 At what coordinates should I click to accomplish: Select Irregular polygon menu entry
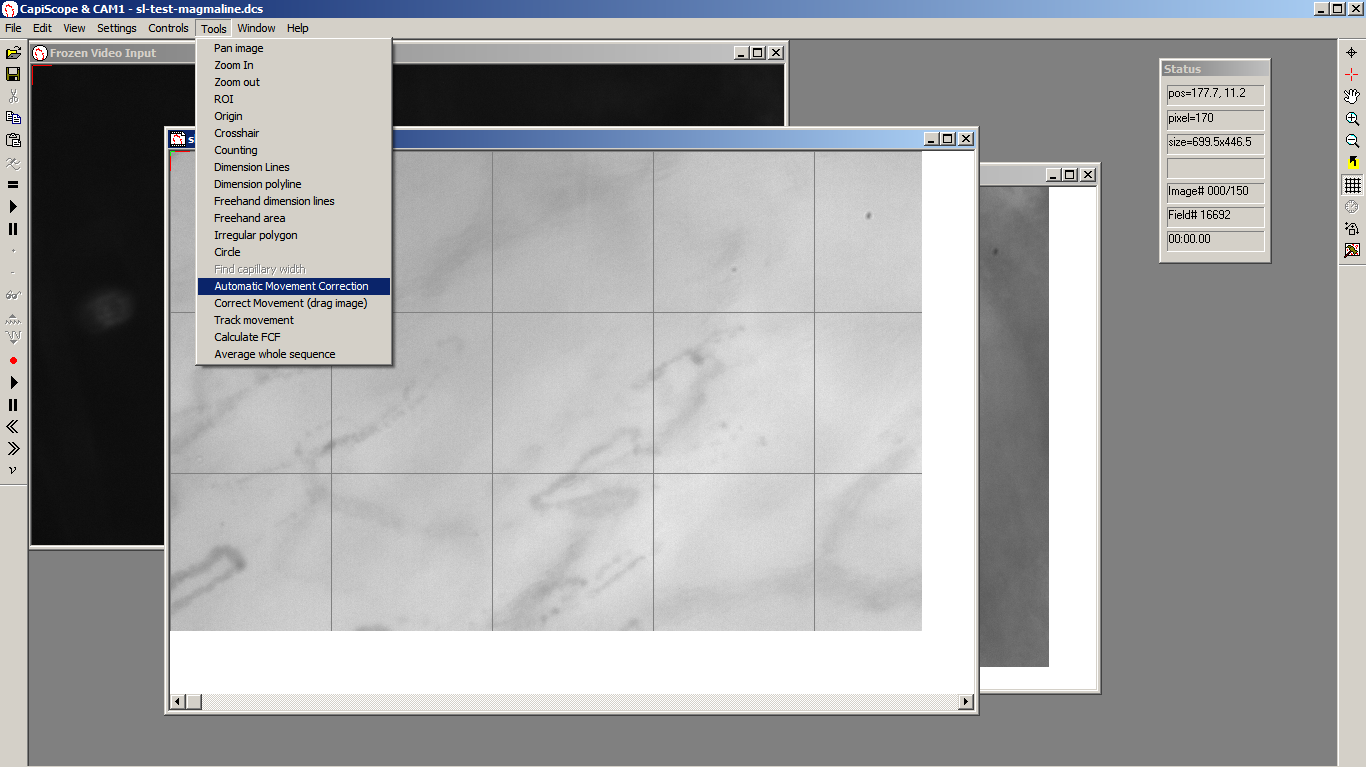point(293,235)
